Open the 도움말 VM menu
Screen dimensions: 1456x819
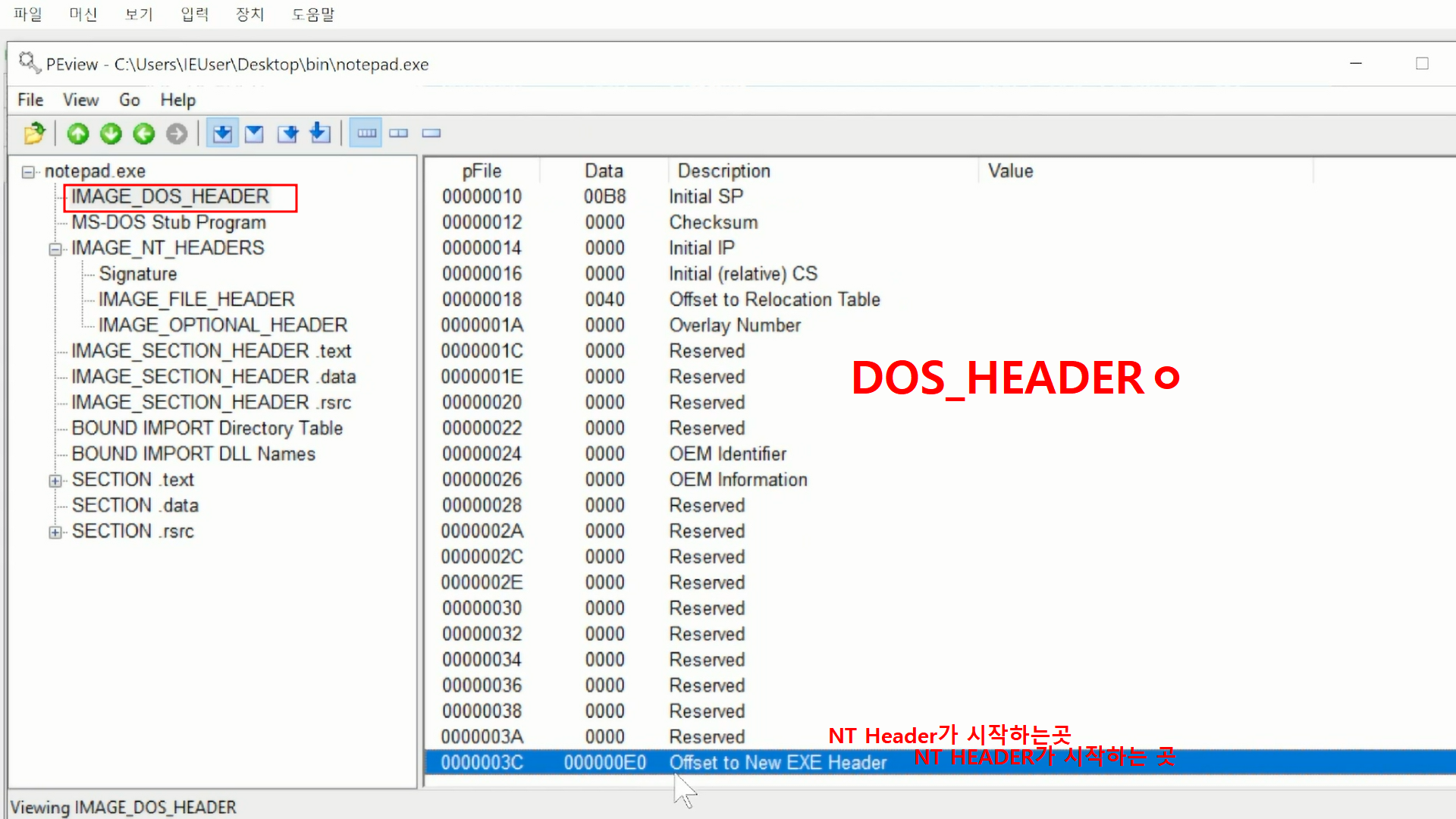(x=313, y=14)
